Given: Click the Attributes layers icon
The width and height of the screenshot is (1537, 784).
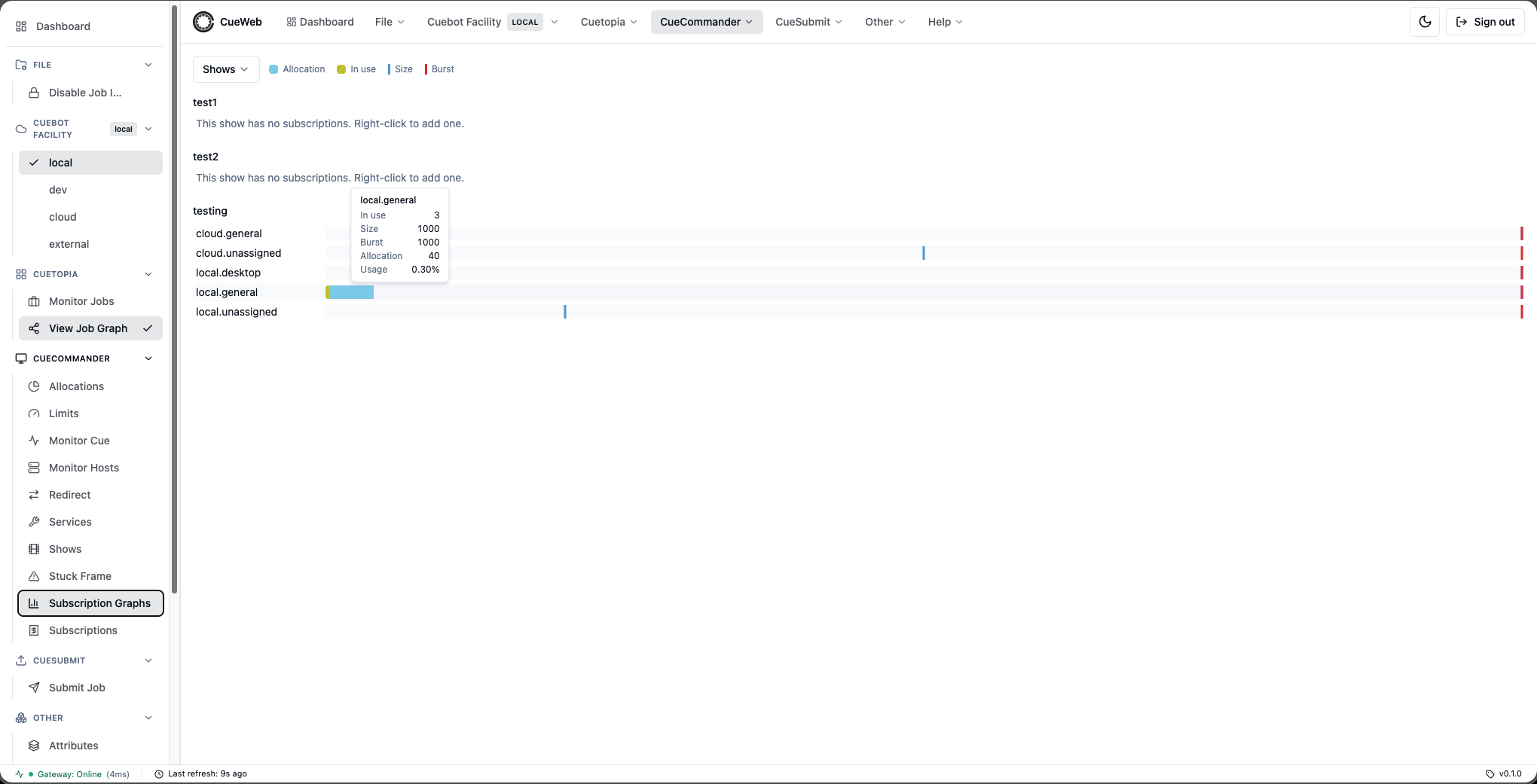Looking at the screenshot, I should 34,746.
